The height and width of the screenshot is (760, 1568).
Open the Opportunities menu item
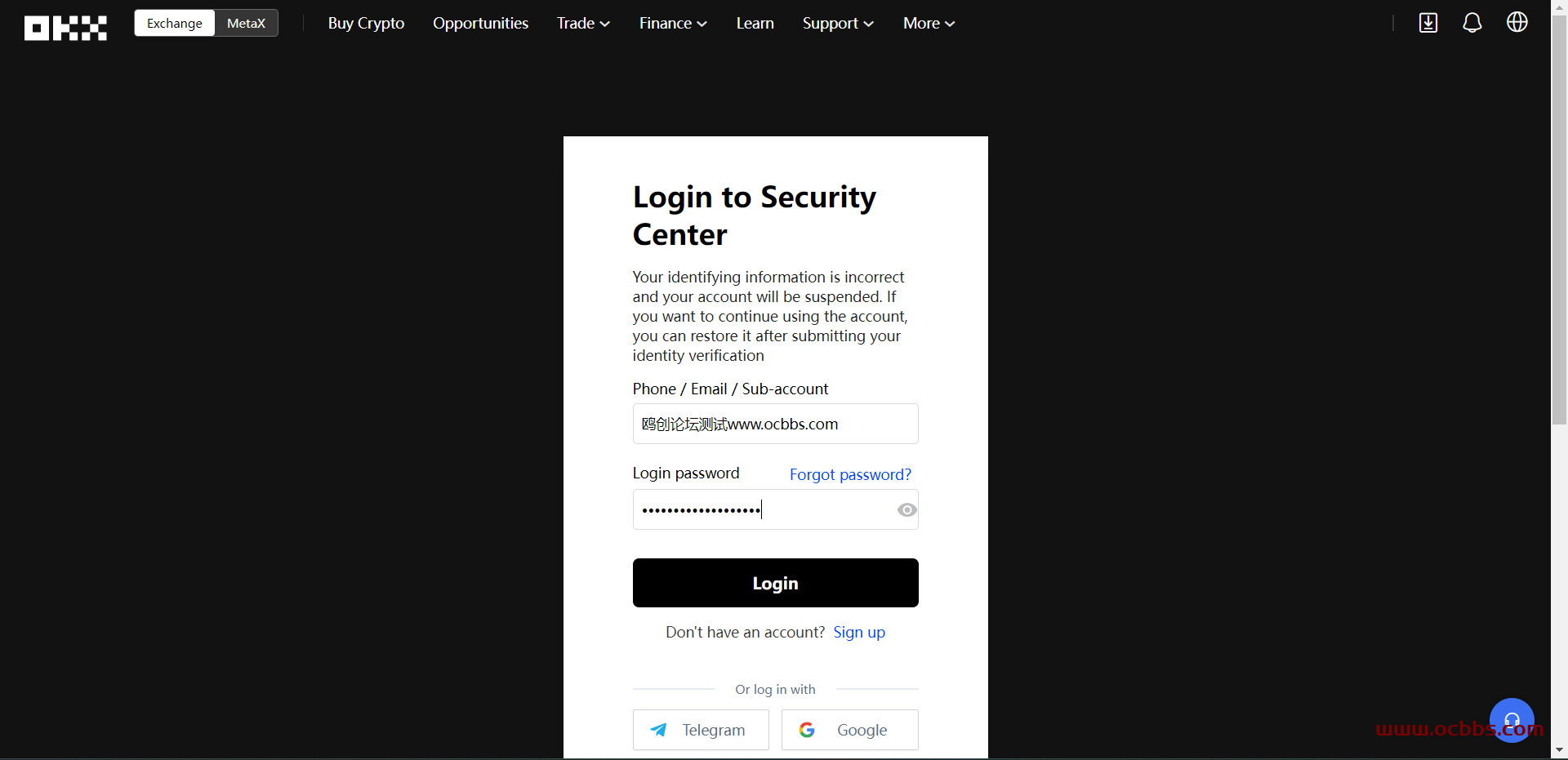(x=480, y=23)
